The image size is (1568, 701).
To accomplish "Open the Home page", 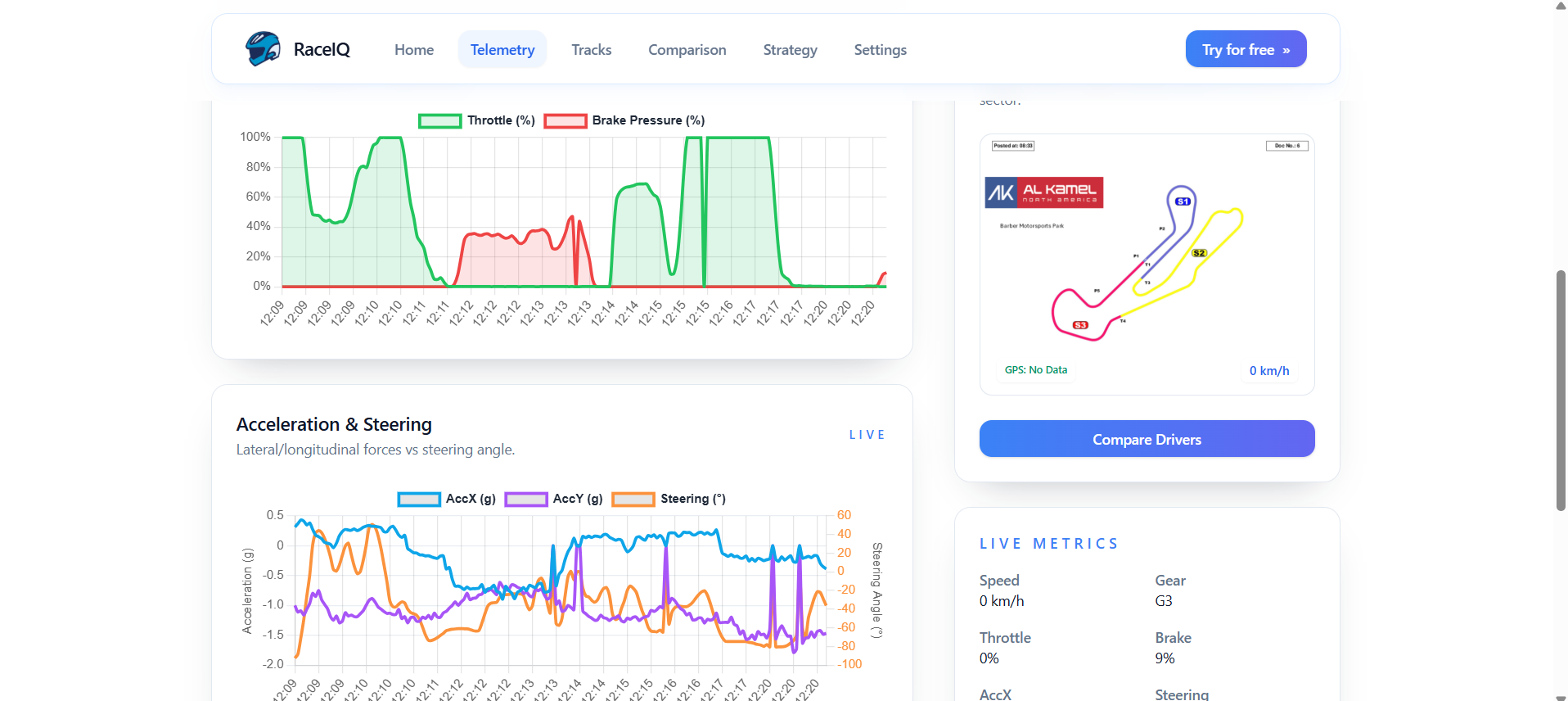I will pyautogui.click(x=414, y=50).
